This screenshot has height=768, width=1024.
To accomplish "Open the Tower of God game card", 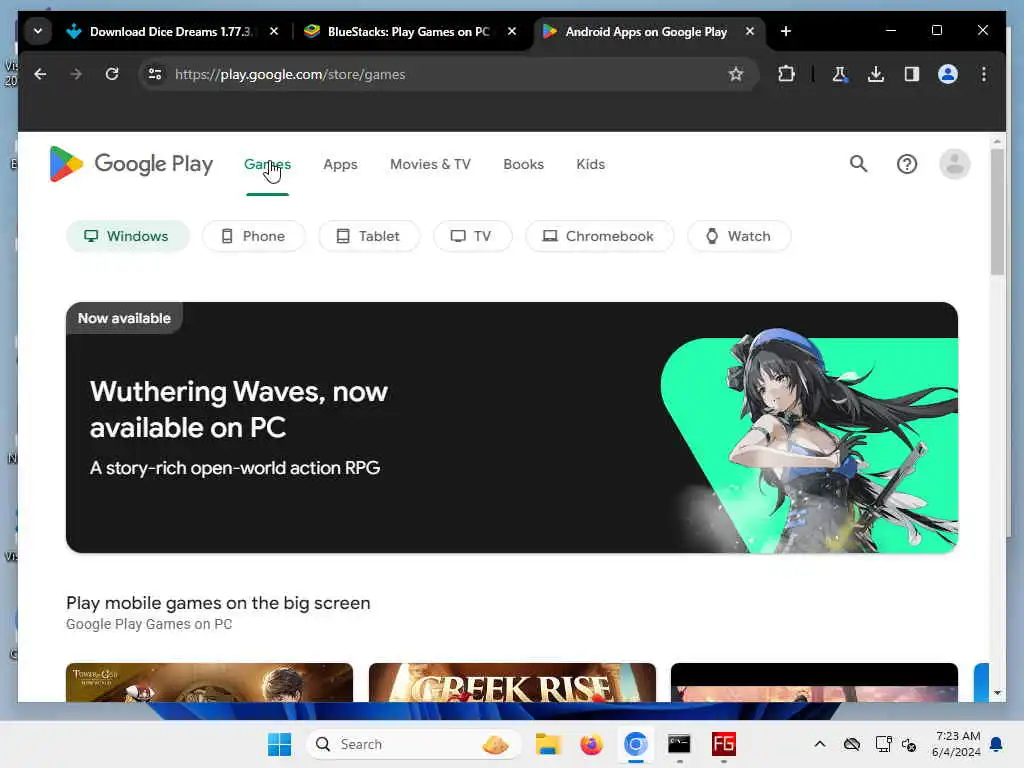I will 209,682.
